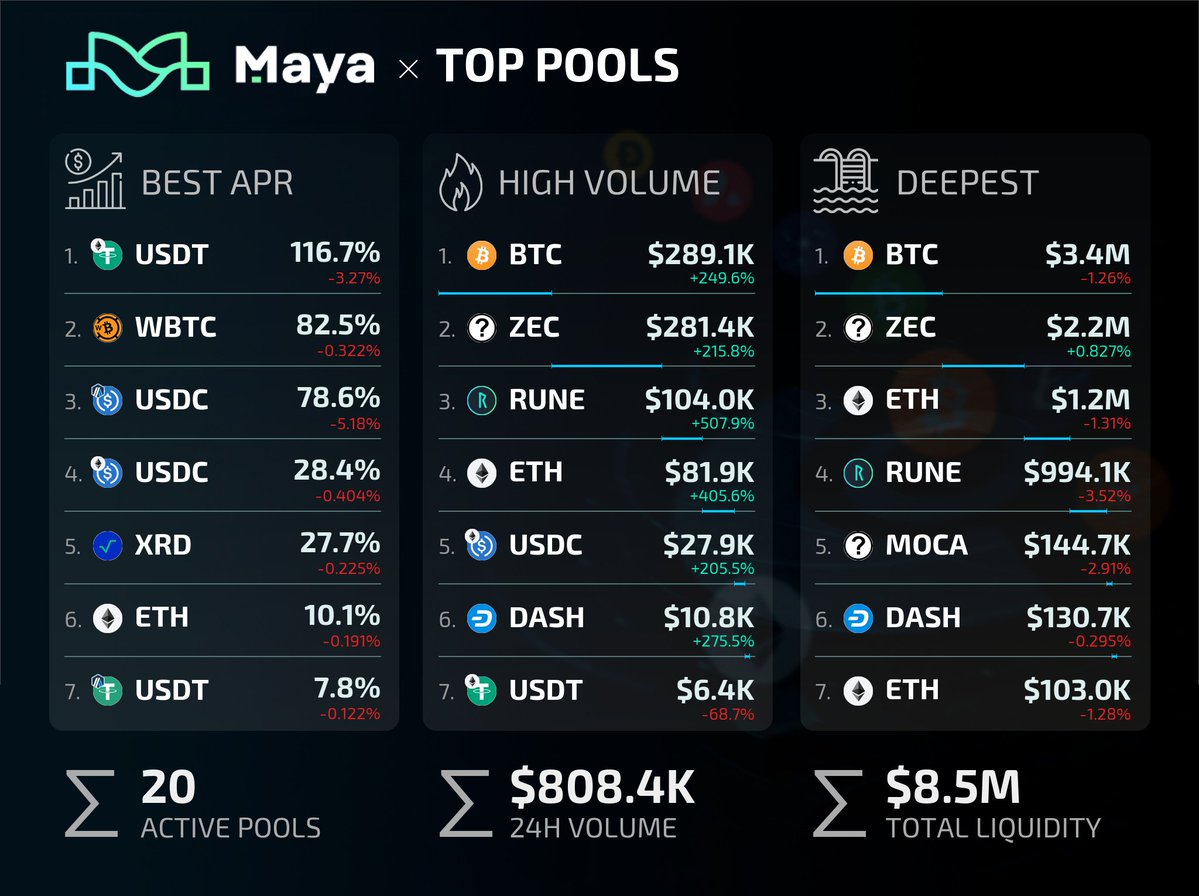Click the High Volume flame icon
1199x896 pixels.
click(460, 182)
